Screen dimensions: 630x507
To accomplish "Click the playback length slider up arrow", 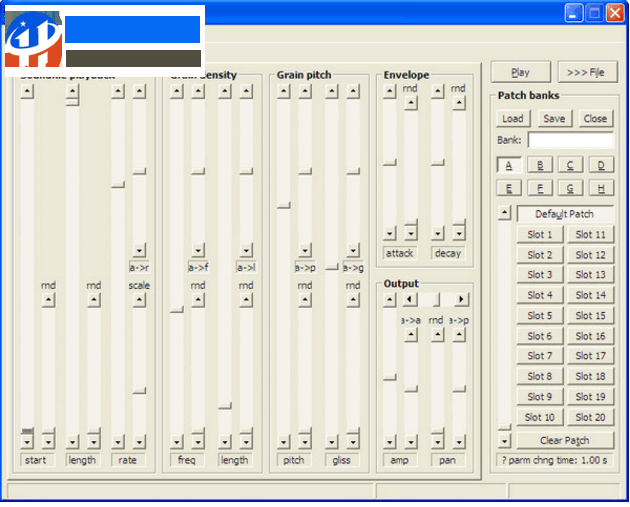I will [72, 91].
